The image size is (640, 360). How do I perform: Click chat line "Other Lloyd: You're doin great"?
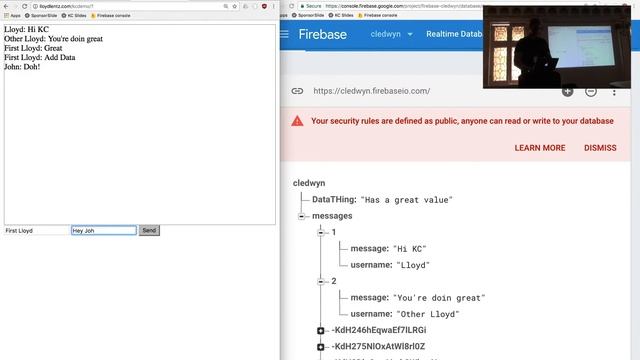click(x=53, y=39)
